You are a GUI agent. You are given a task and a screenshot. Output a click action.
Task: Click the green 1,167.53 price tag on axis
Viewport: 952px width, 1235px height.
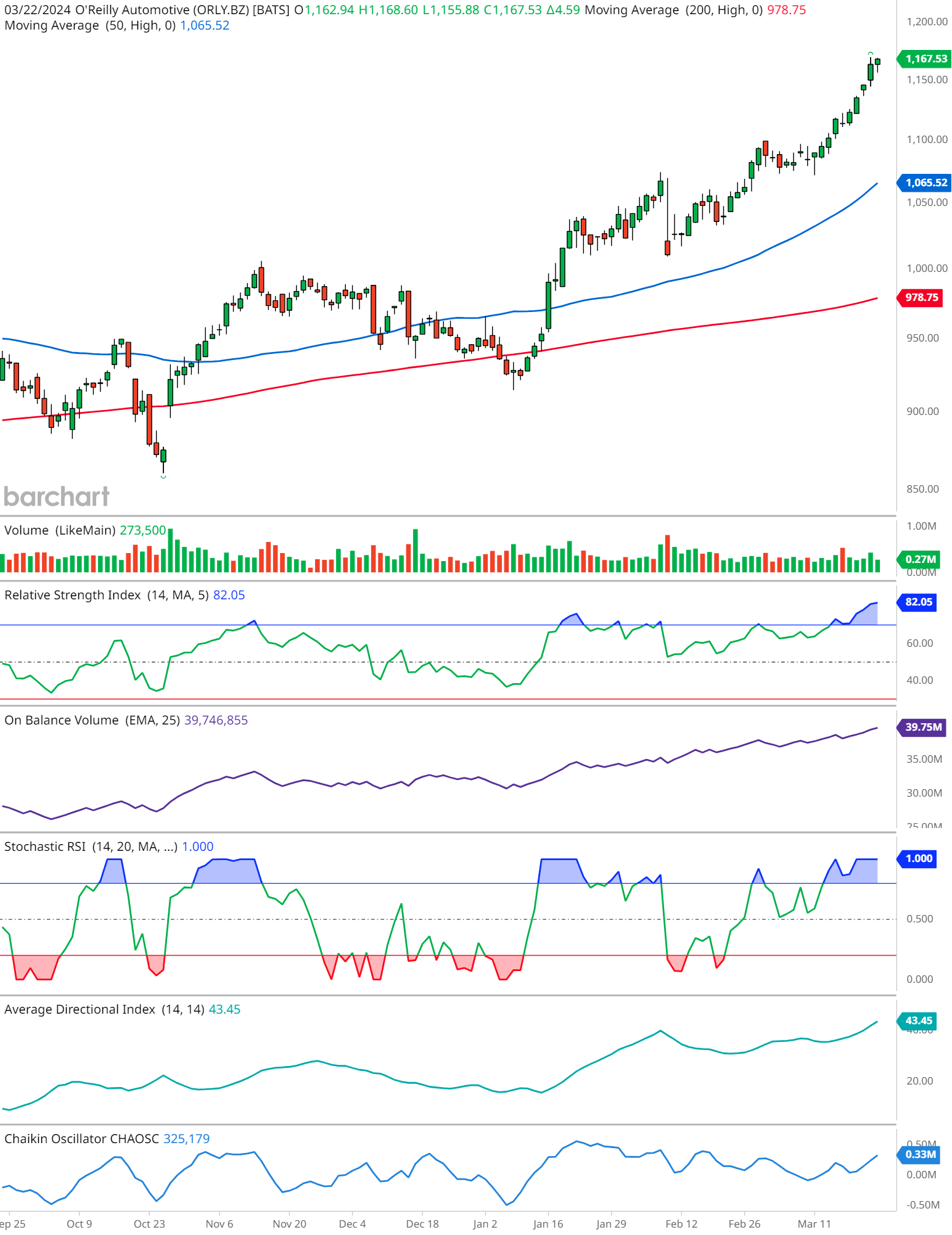pyautogui.click(x=925, y=59)
